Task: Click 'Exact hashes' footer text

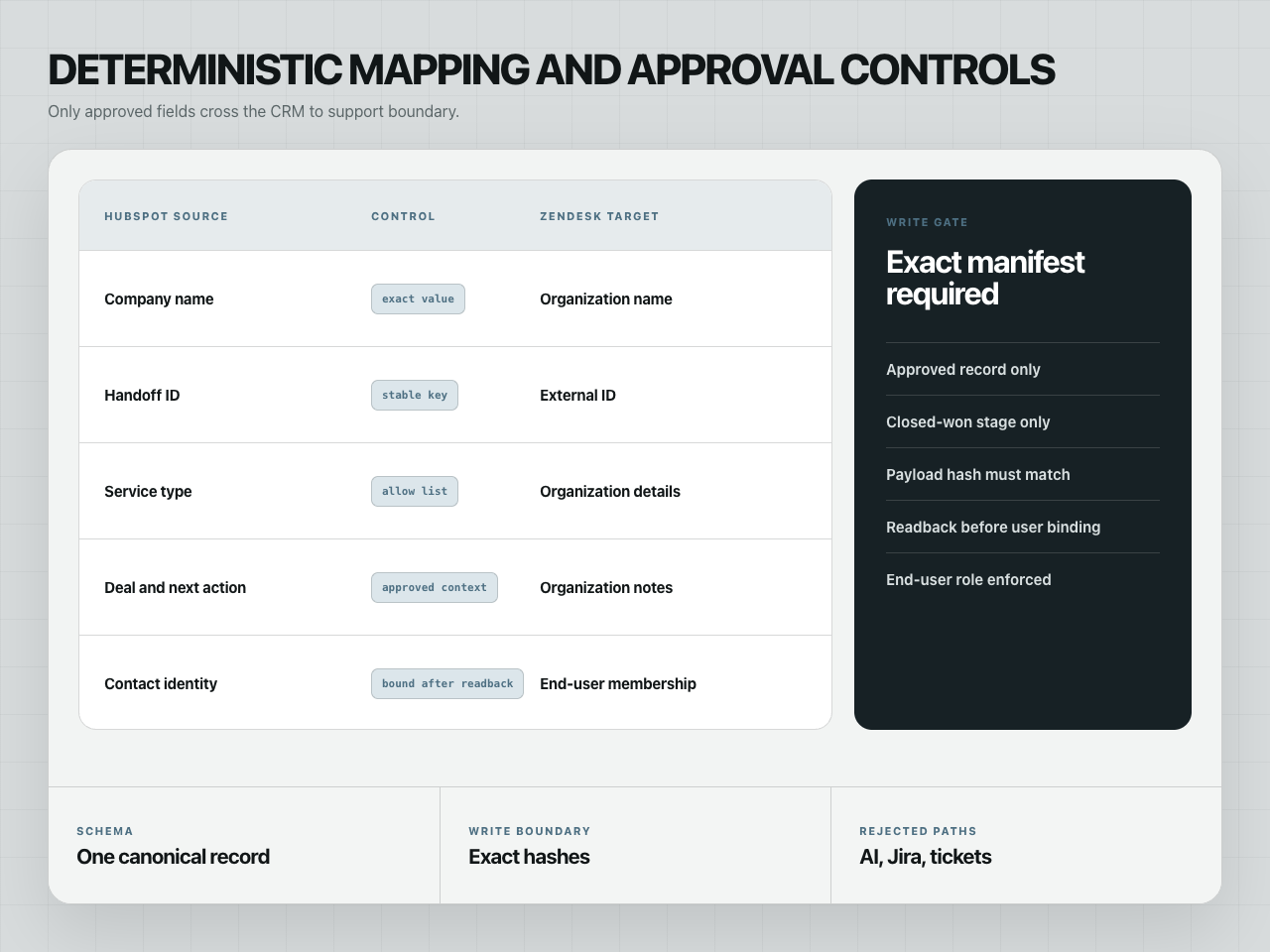Action: (529, 857)
